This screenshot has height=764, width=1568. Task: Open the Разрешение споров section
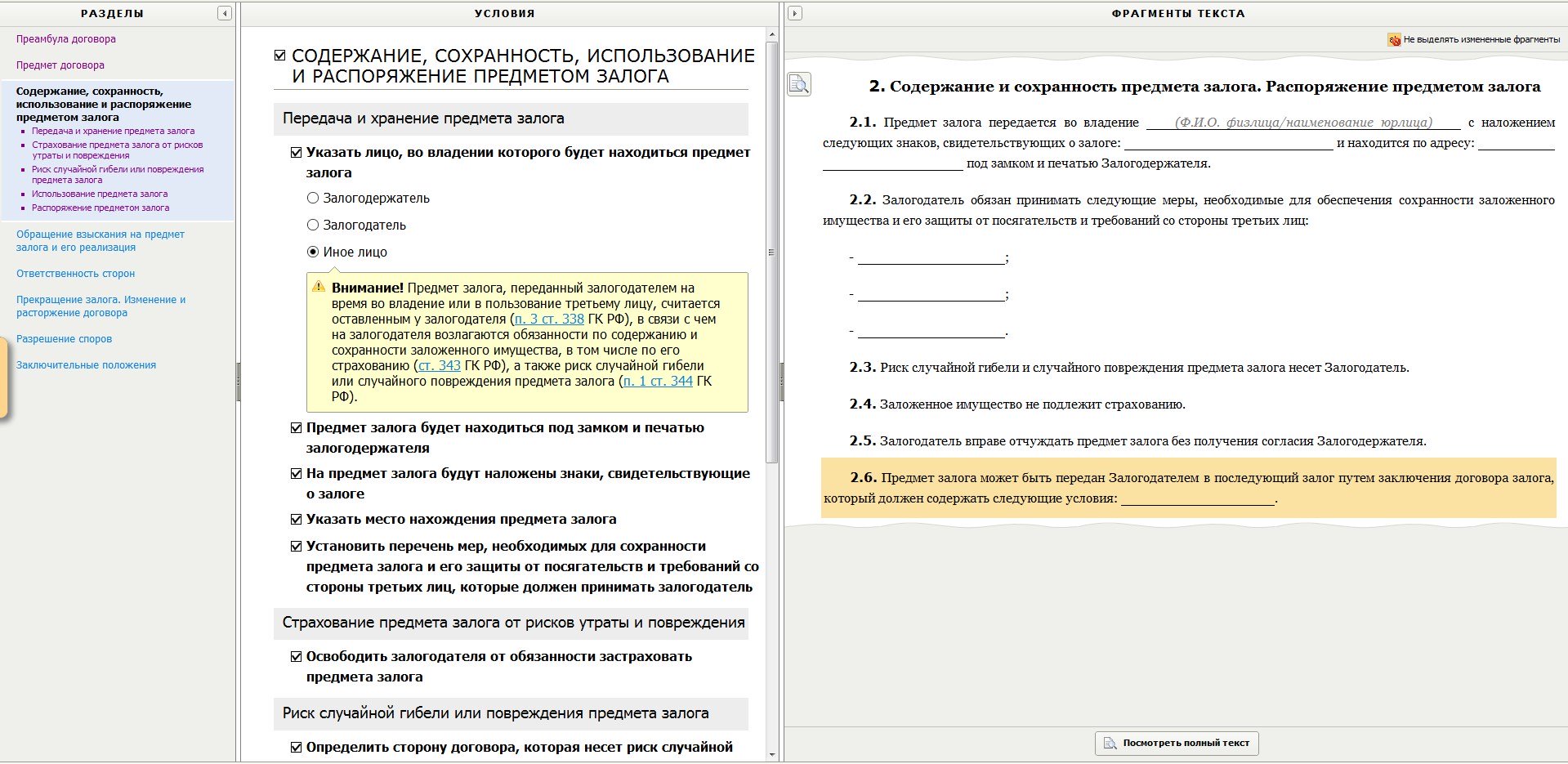point(65,339)
